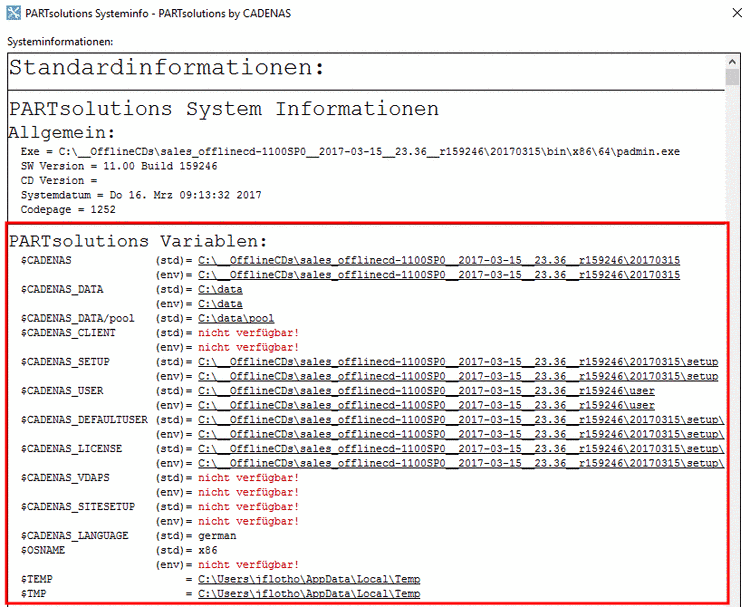Open the $CADENAS_DEFAULTUSER (env) path link
Viewport: 750px width, 607px height.
tap(461, 434)
